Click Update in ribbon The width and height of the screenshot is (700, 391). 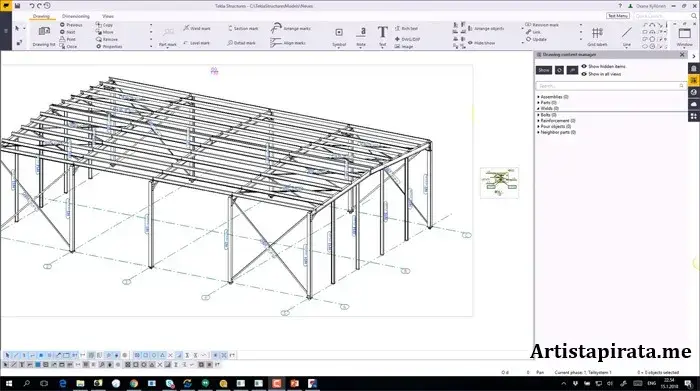pyautogui.click(x=536, y=39)
